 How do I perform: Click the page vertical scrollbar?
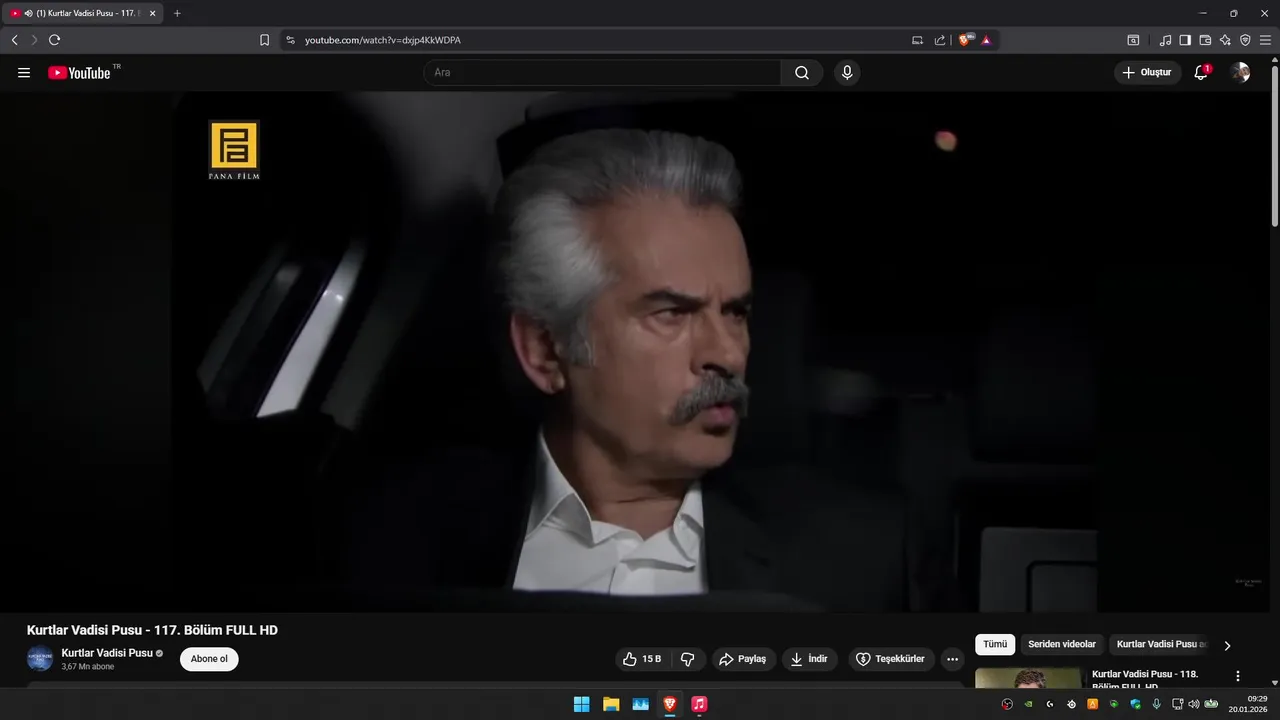(x=1274, y=145)
